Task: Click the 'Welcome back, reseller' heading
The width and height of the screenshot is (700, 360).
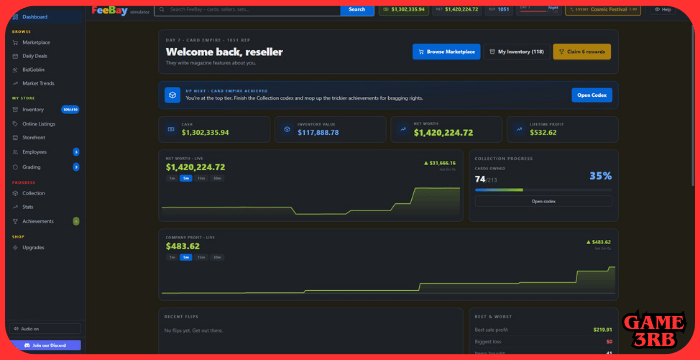Action: click(224, 52)
